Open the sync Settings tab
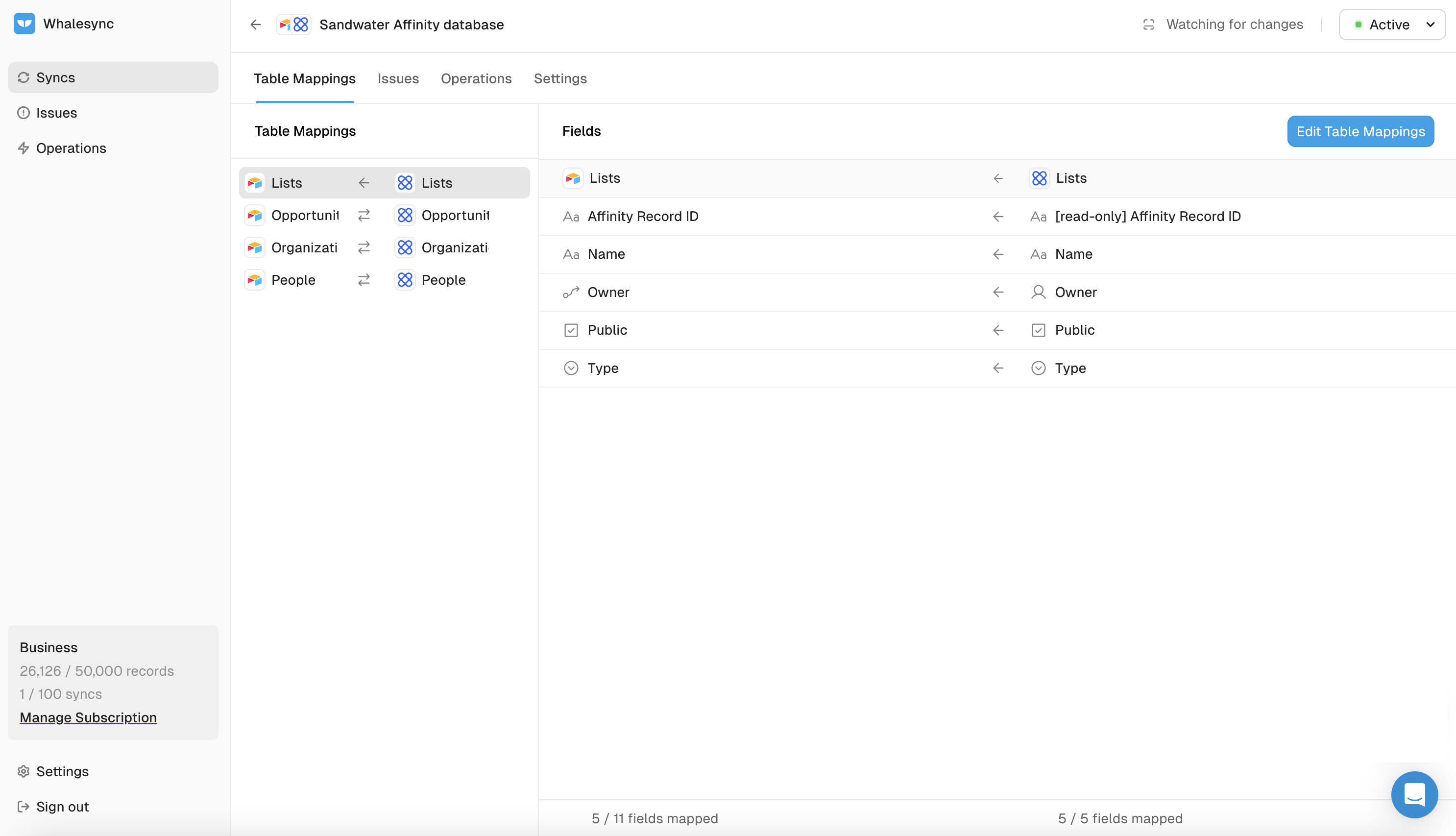The width and height of the screenshot is (1456, 836). tap(560, 79)
